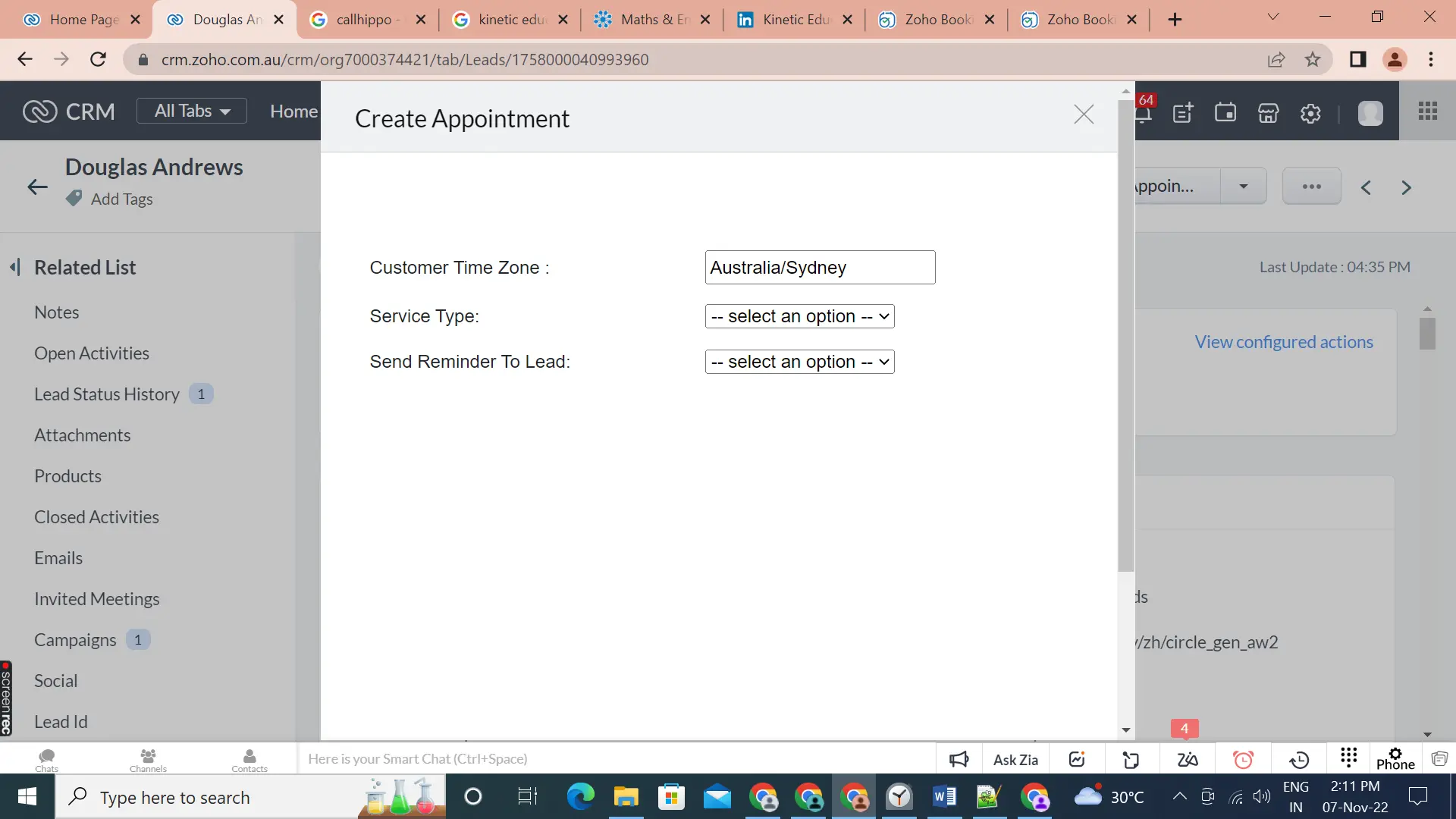Viewport: 1456px width, 819px height.
Task: Expand the Service Type dropdown
Action: pyautogui.click(x=799, y=316)
